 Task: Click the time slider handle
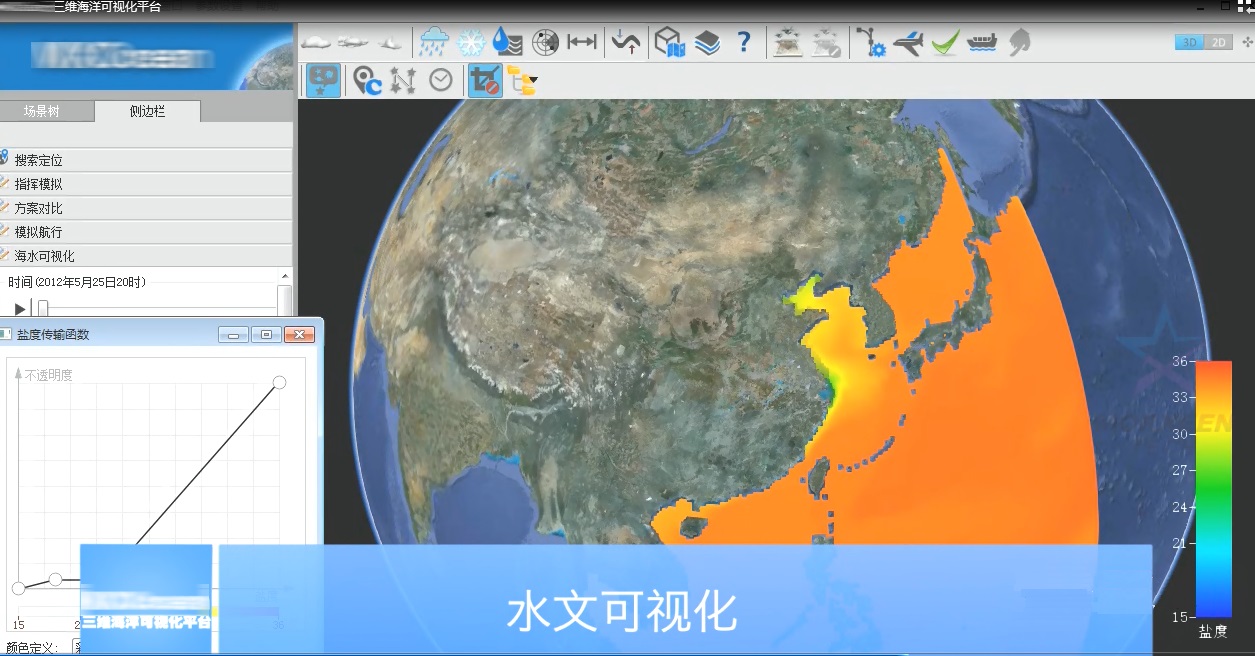(x=43, y=309)
